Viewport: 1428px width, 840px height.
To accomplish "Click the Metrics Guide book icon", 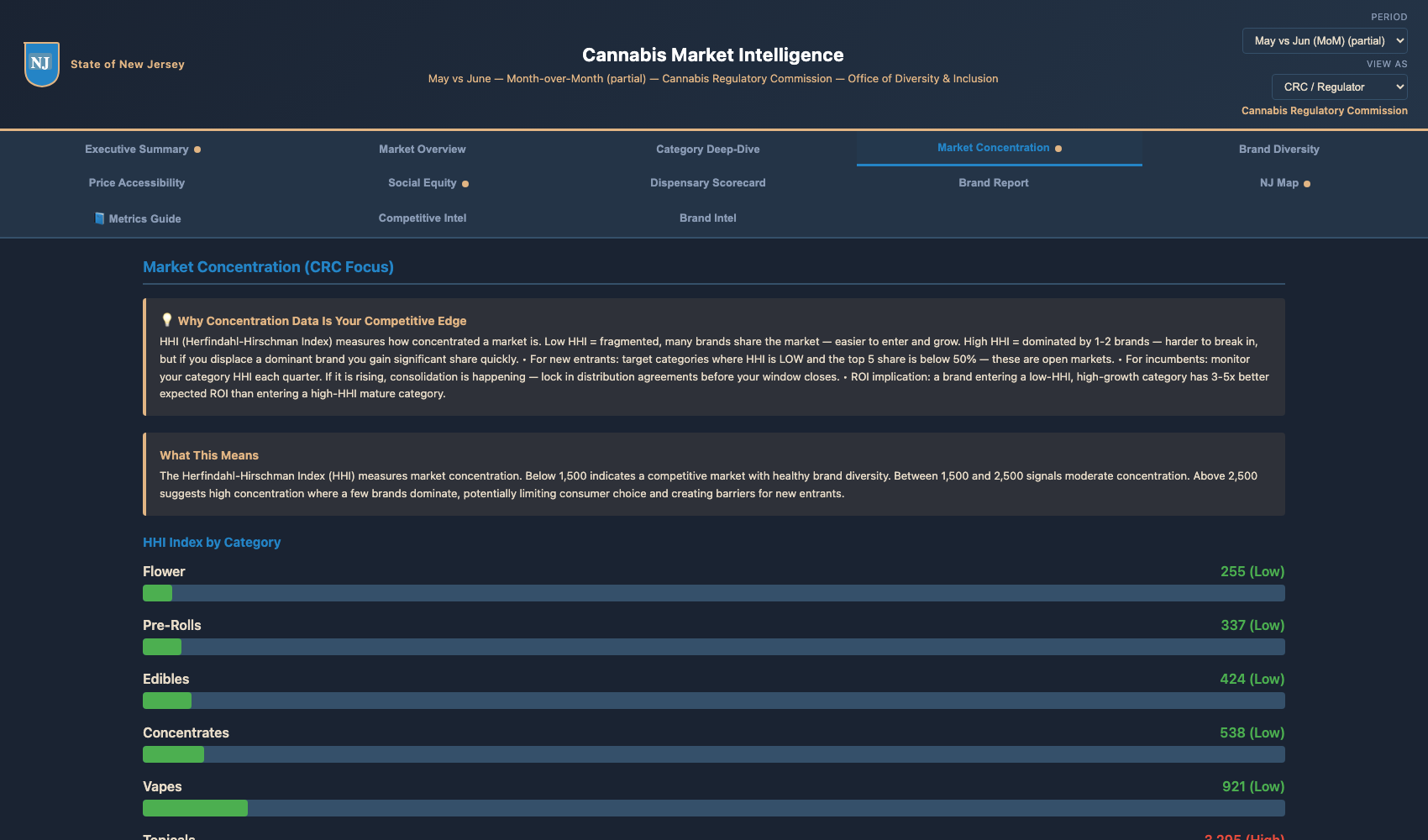I will pyautogui.click(x=99, y=218).
